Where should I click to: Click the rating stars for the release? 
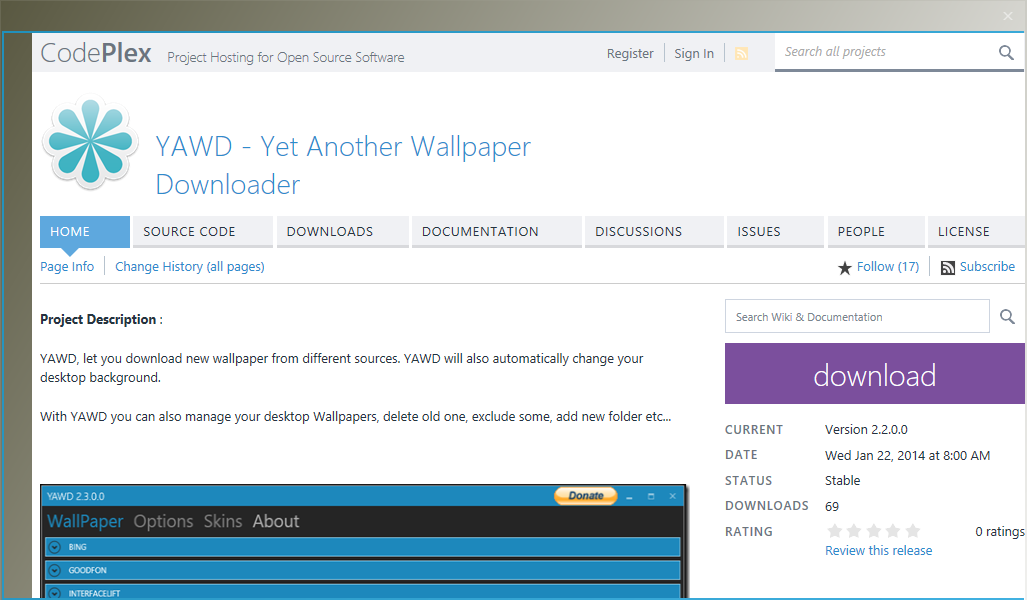coord(874,531)
